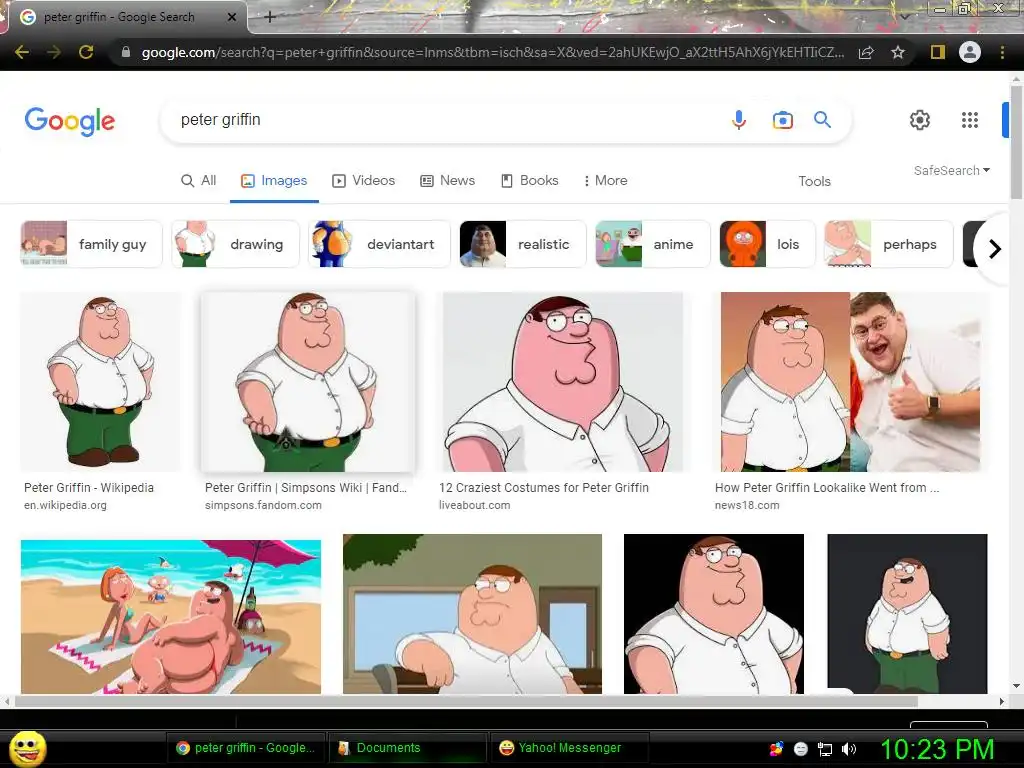Select the drawing suggestion chip
Screen dimensions: 1024x768
[x=236, y=244]
